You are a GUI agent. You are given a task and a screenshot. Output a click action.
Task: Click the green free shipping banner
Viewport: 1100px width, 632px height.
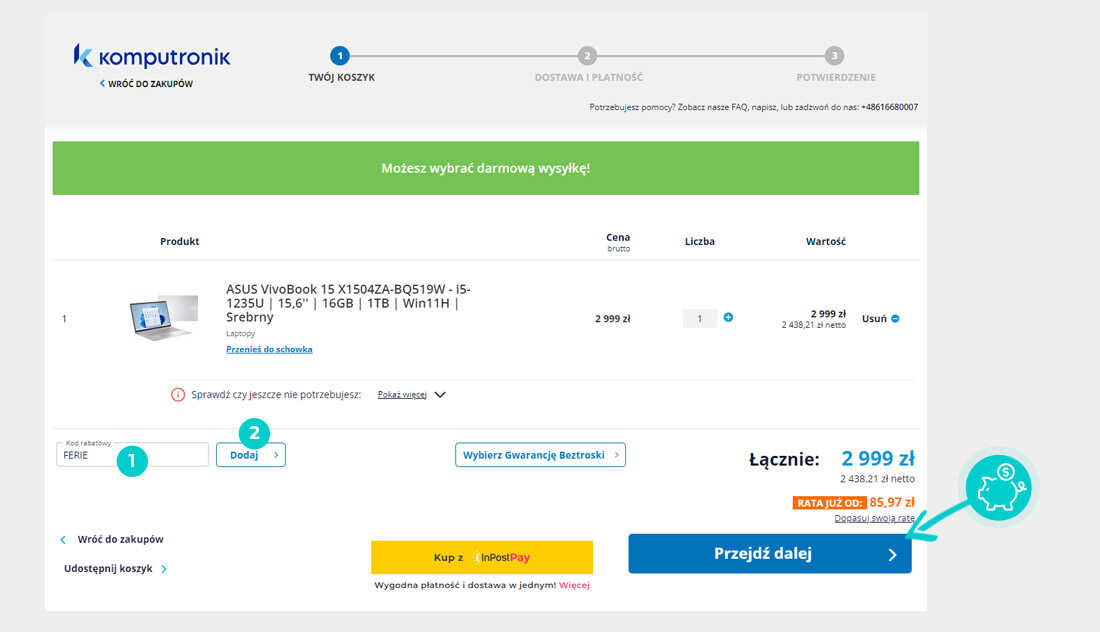point(485,168)
